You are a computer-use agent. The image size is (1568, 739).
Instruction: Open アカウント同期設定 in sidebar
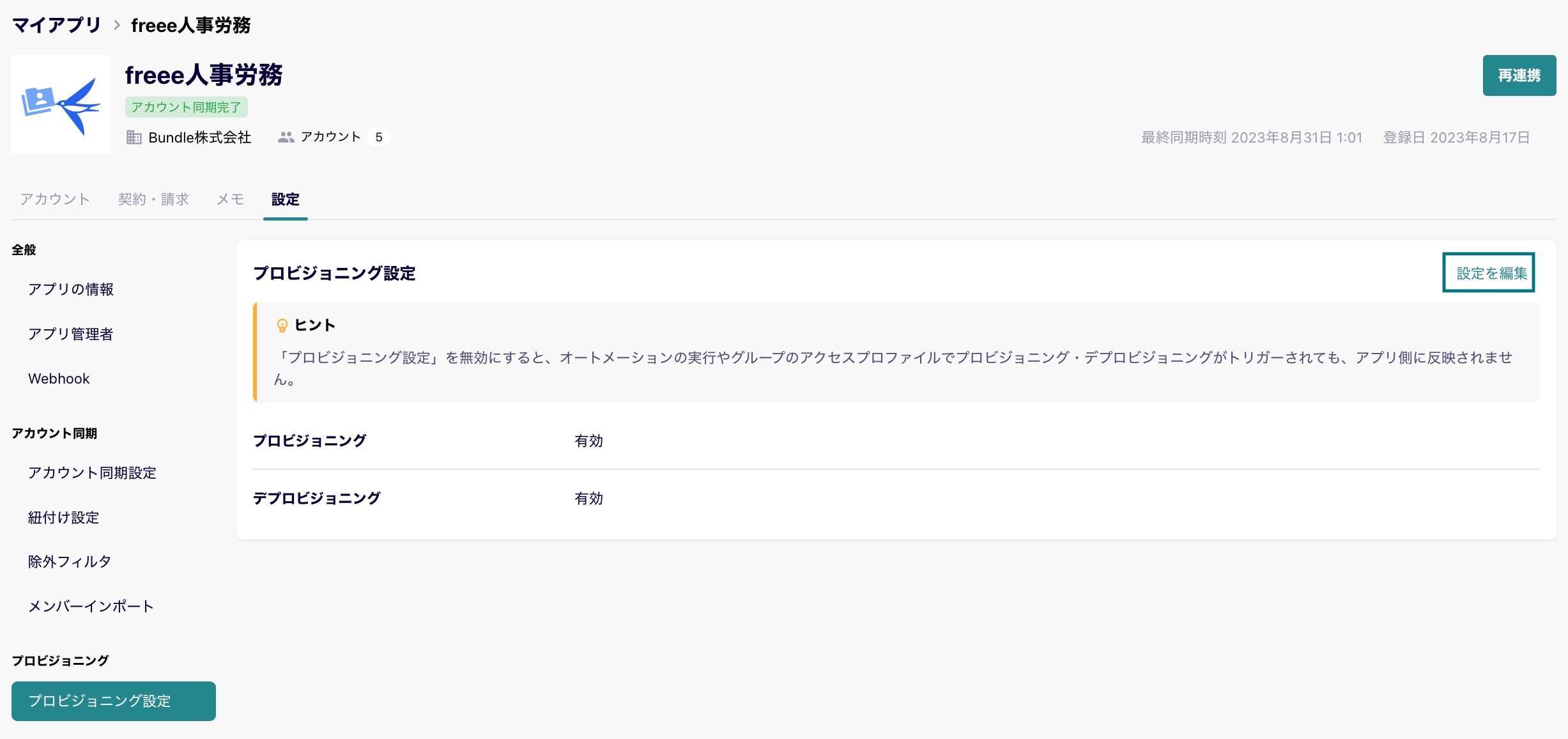[92, 473]
